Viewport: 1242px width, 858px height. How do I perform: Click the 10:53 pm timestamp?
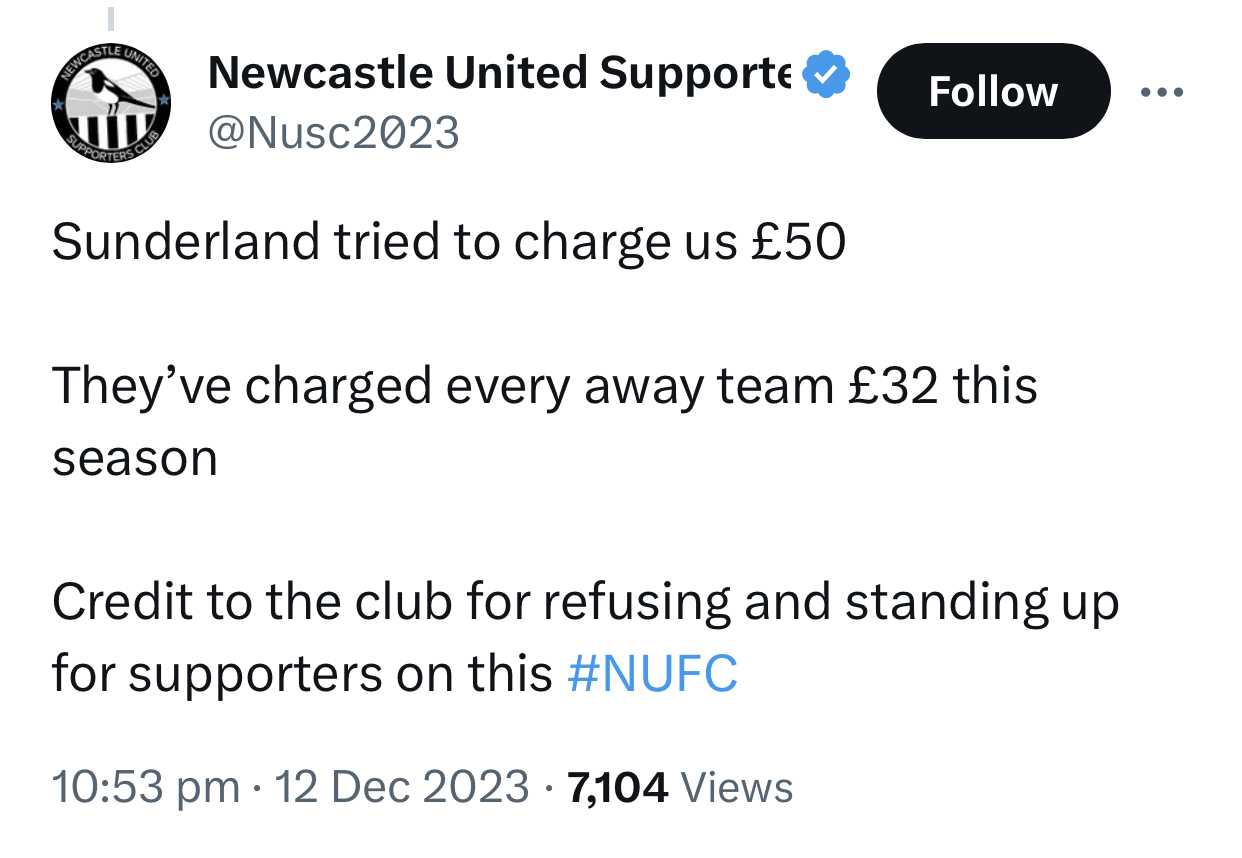pyautogui.click(x=146, y=787)
